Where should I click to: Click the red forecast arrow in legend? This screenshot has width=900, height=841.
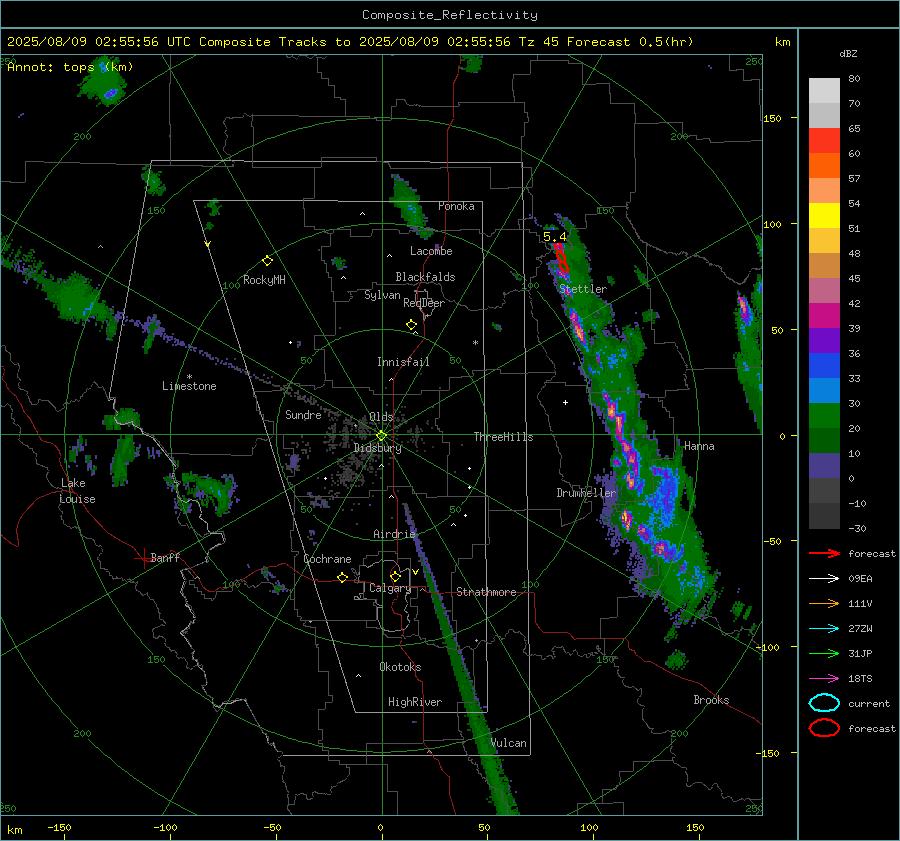[x=824, y=553]
